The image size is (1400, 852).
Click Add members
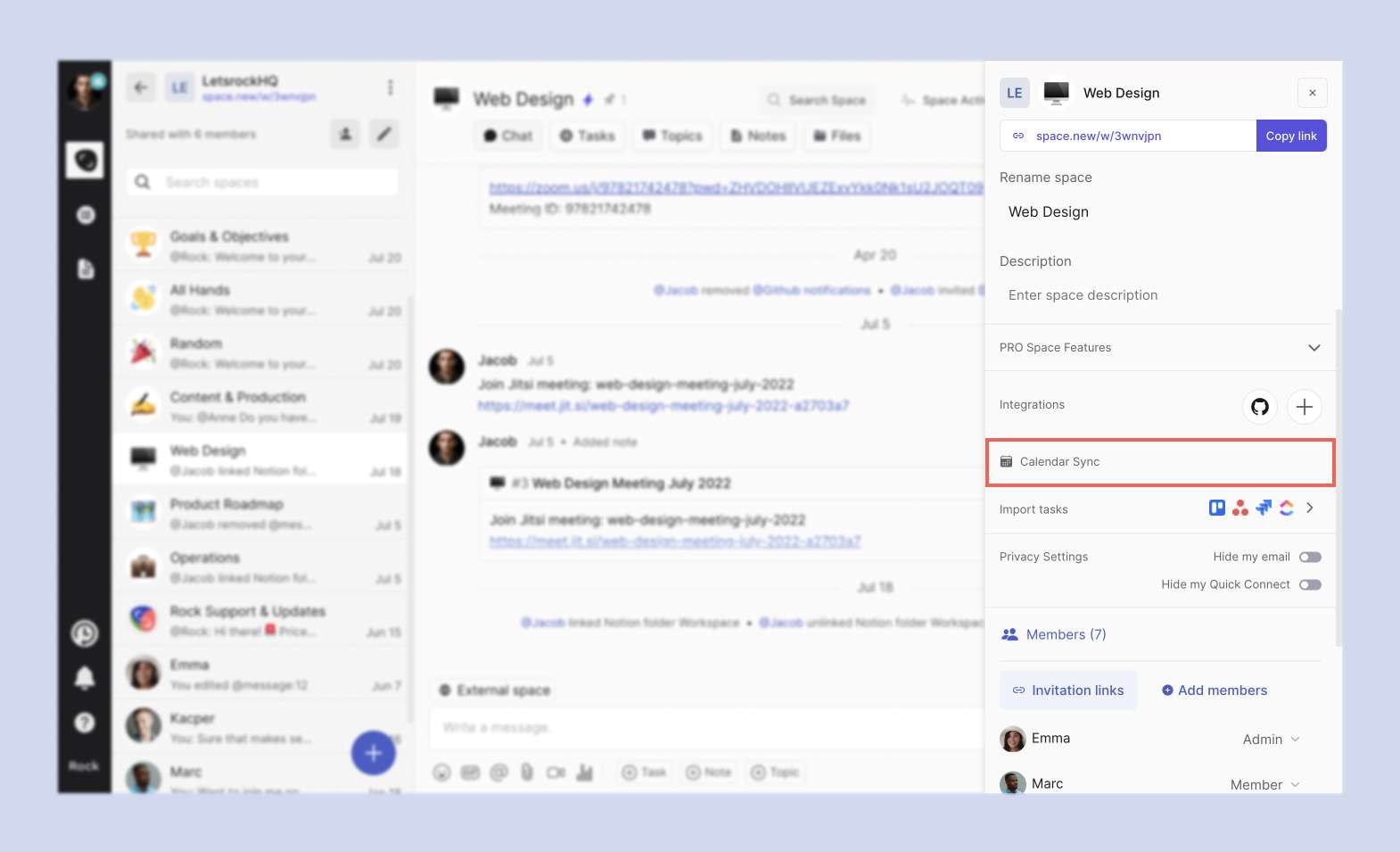(x=1214, y=691)
